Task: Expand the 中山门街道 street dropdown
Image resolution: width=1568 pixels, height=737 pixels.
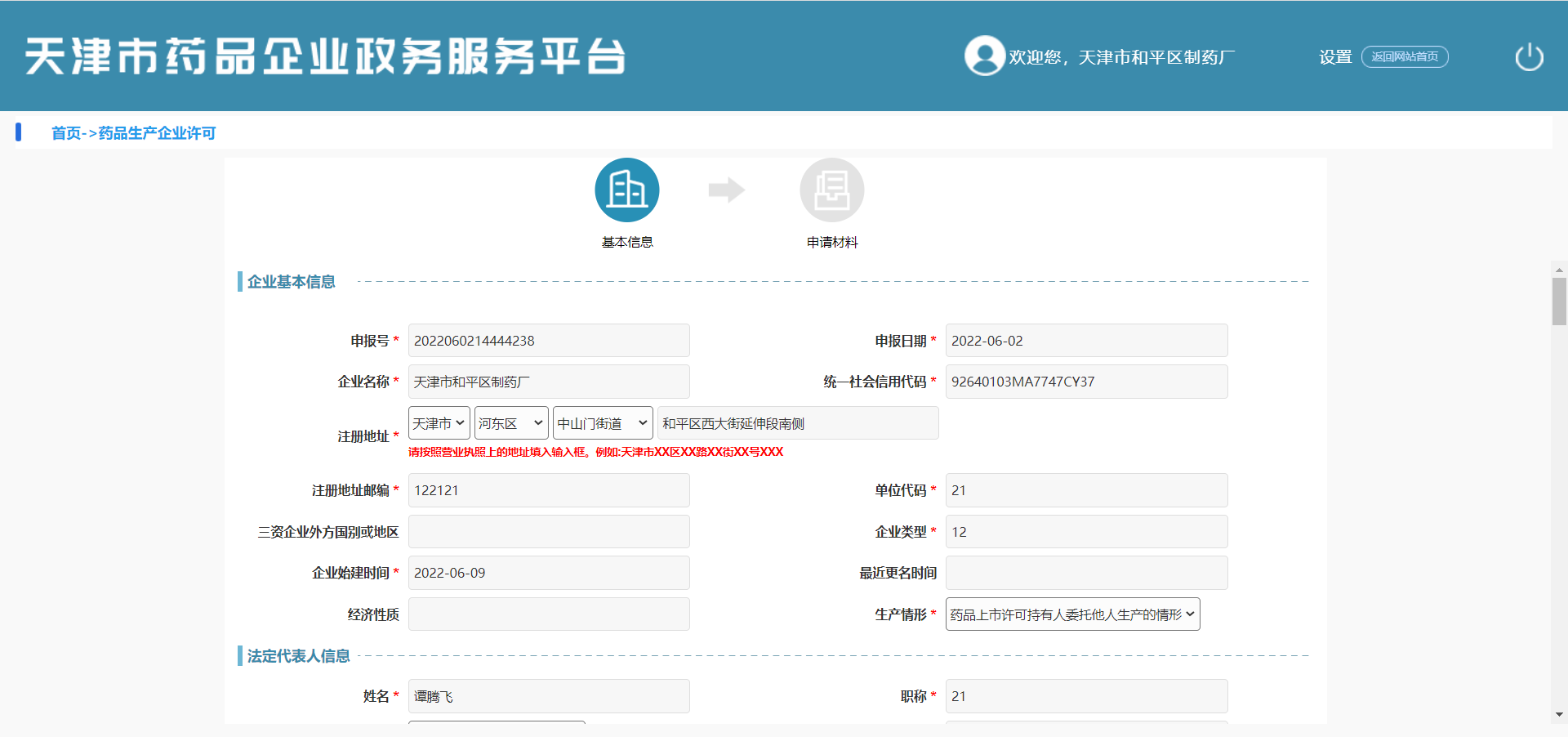Action: click(x=602, y=423)
